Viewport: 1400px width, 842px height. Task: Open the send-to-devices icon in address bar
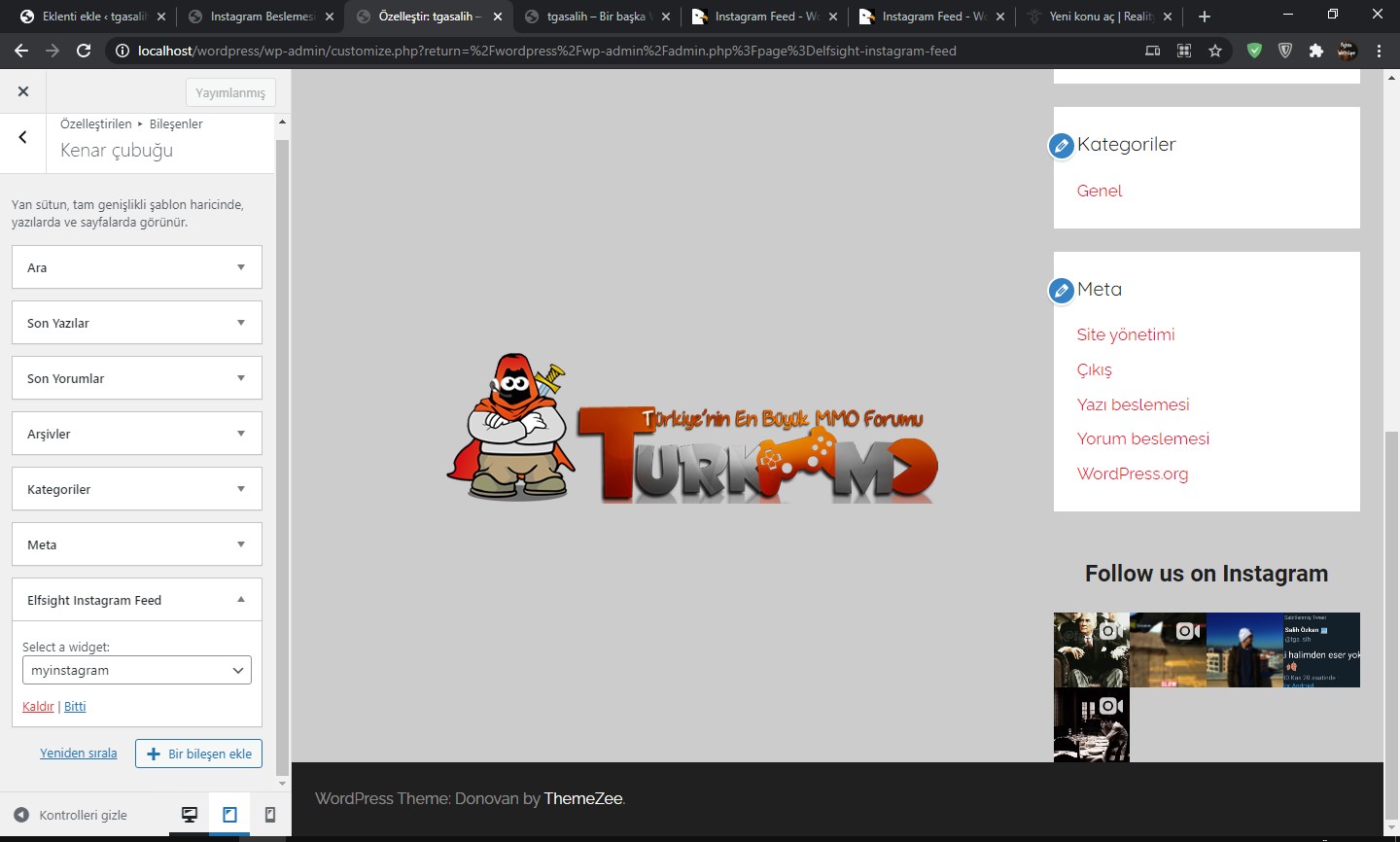pyautogui.click(x=1152, y=51)
